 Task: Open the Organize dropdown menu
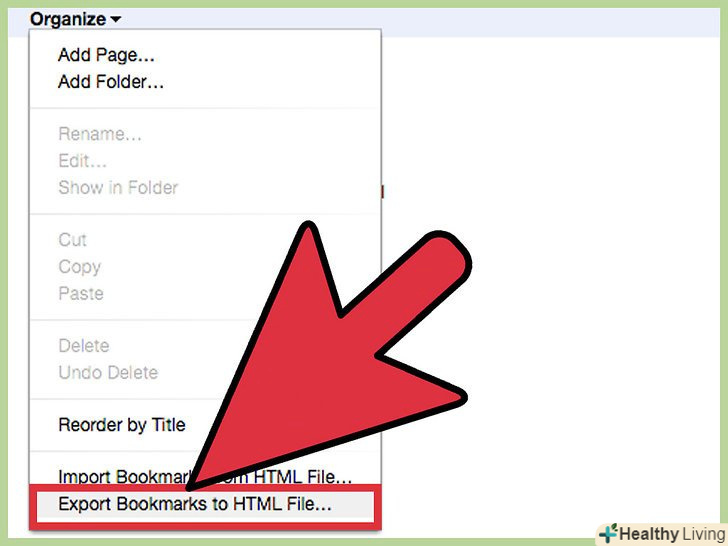point(75,20)
